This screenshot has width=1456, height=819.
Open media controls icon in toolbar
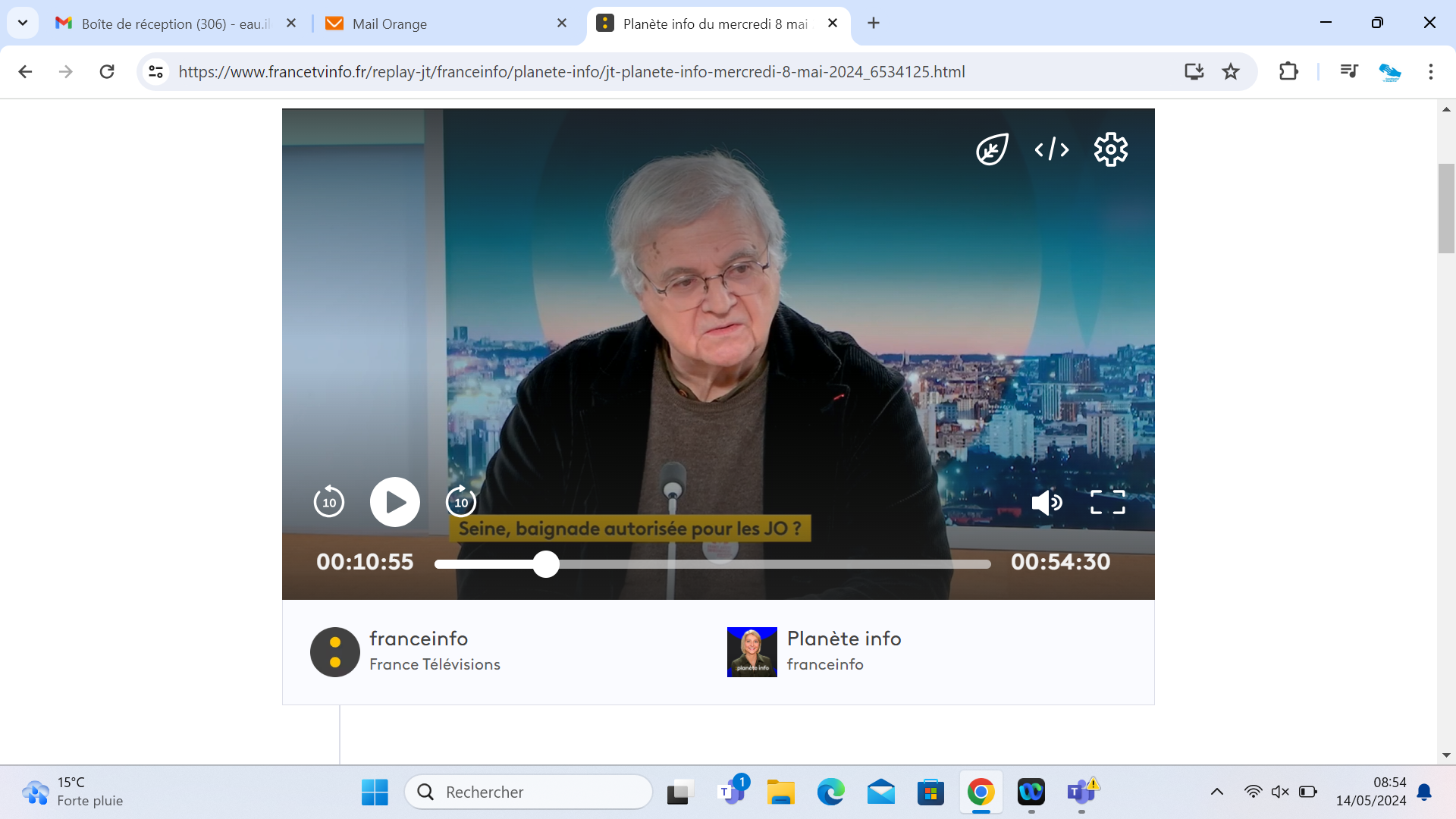point(1349,71)
